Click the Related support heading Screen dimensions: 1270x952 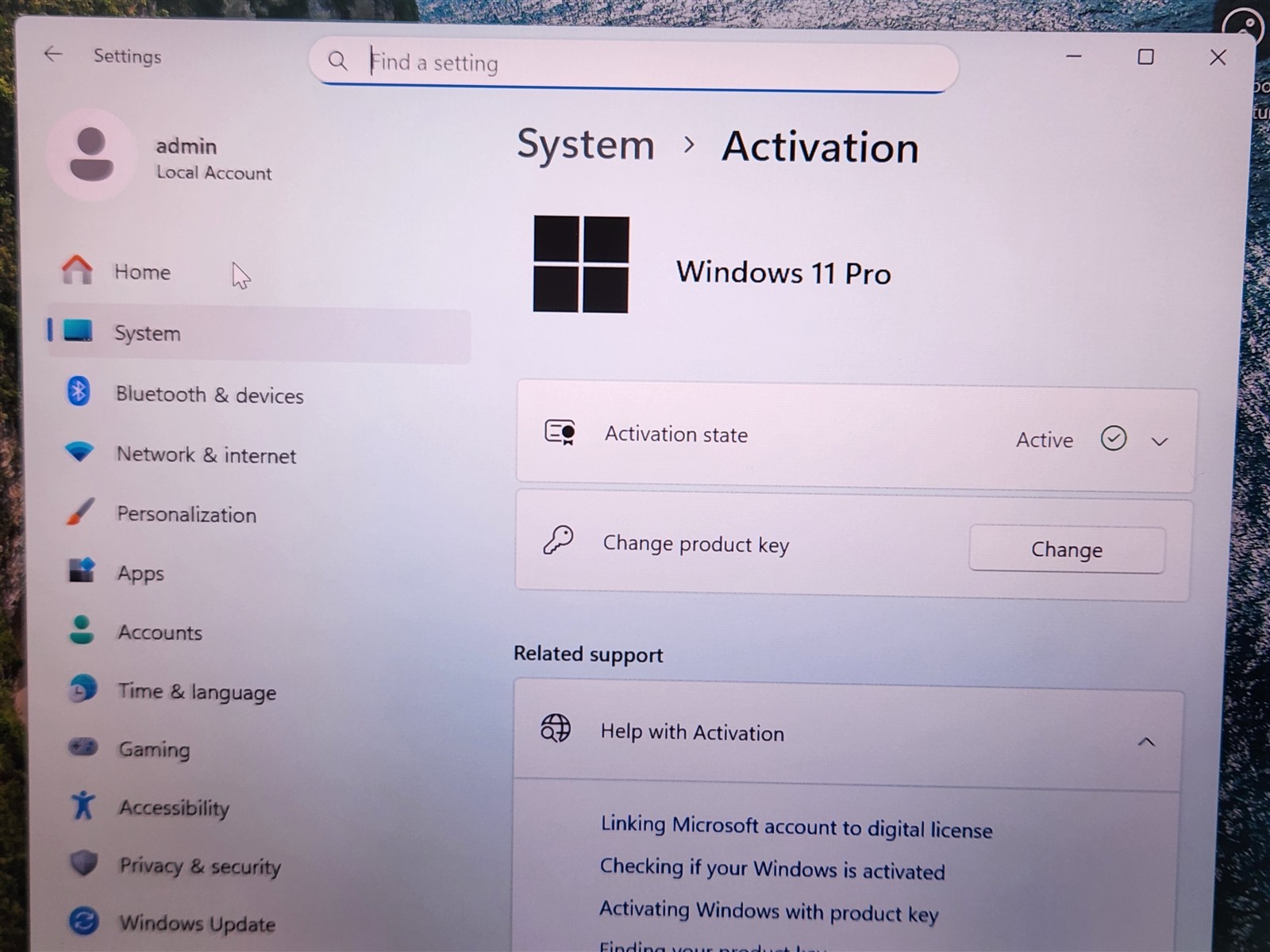588,654
